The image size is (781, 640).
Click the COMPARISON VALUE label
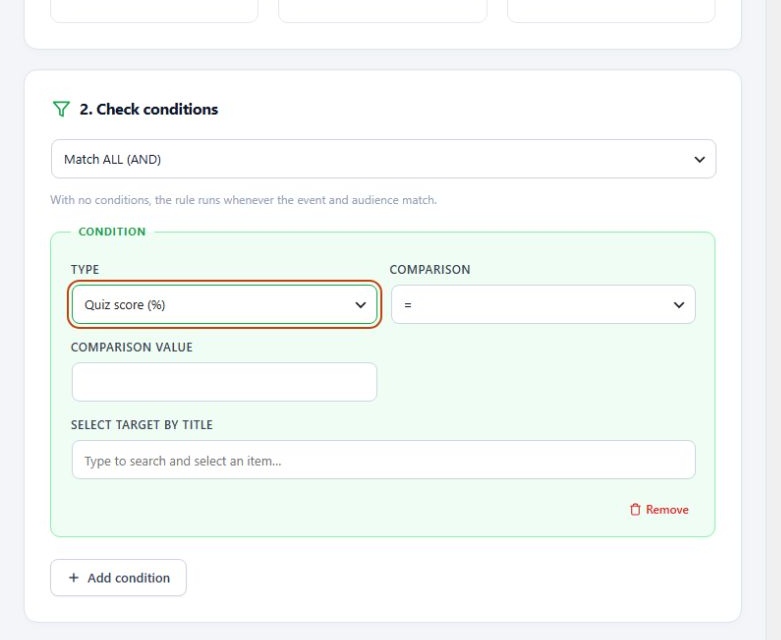point(131,347)
